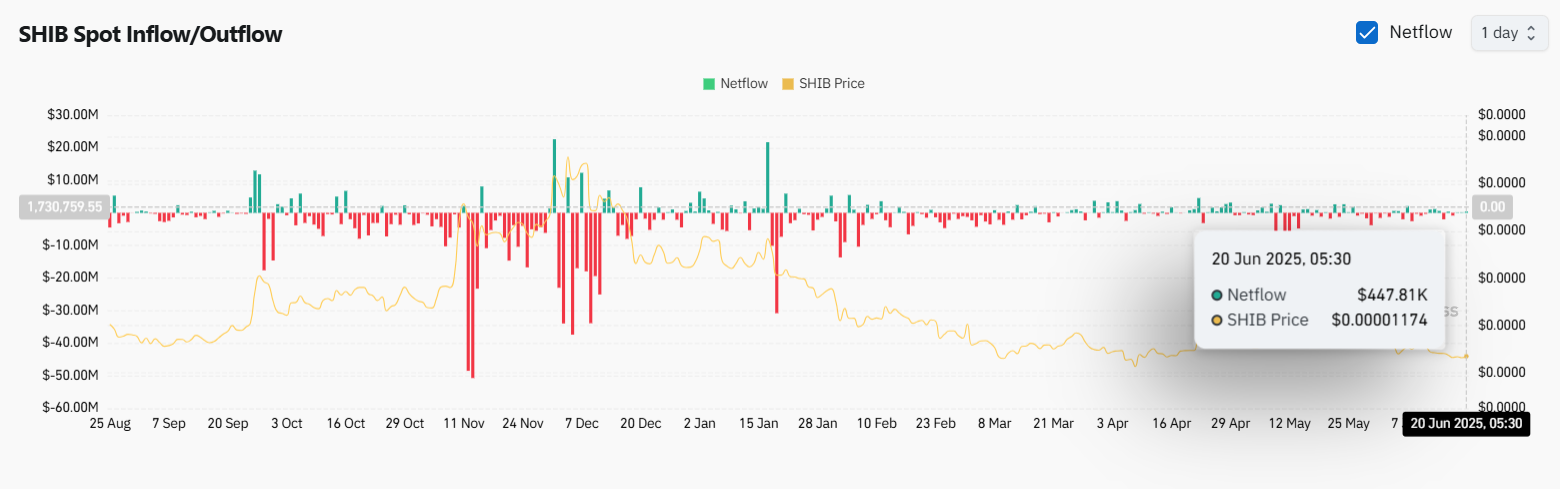
Task: Click the green Netflow legend swatch
Action: tap(709, 84)
